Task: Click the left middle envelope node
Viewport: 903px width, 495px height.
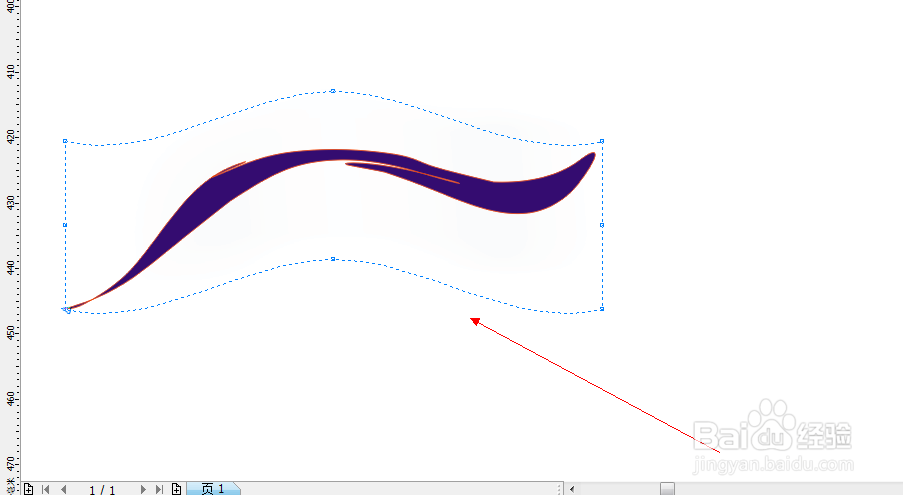Action: (64, 225)
